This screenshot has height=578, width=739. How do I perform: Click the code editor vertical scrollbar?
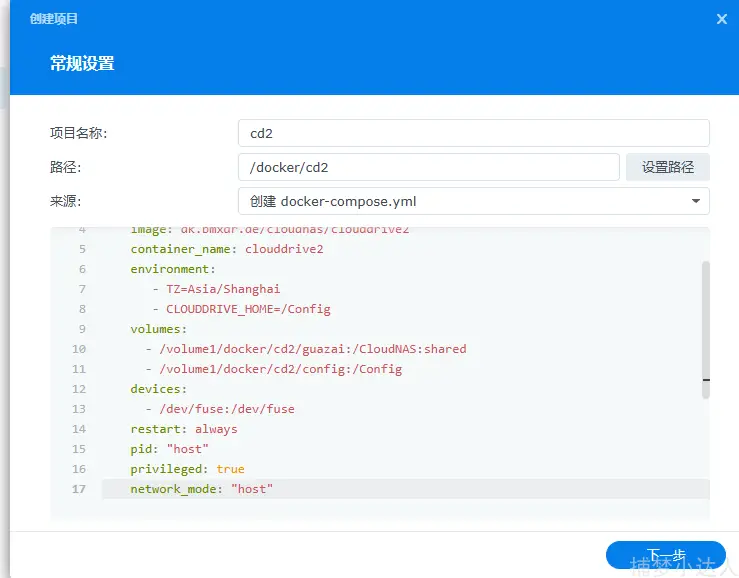pyautogui.click(x=706, y=330)
